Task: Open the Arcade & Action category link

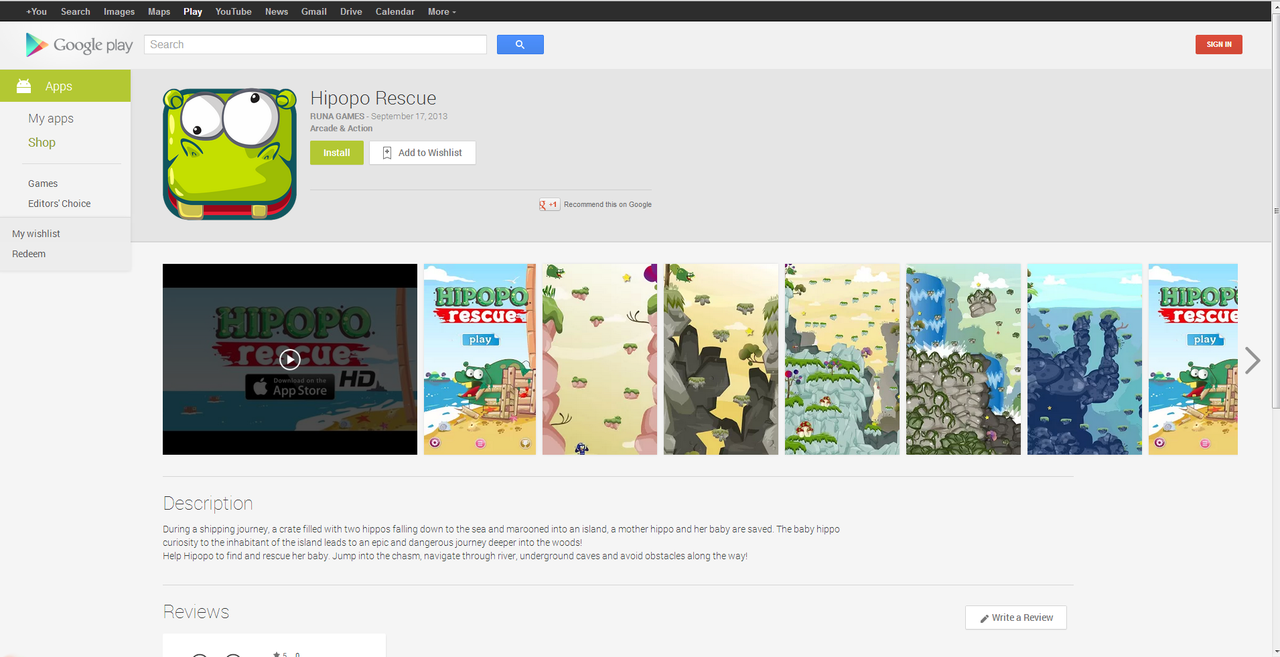Action: click(341, 129)
